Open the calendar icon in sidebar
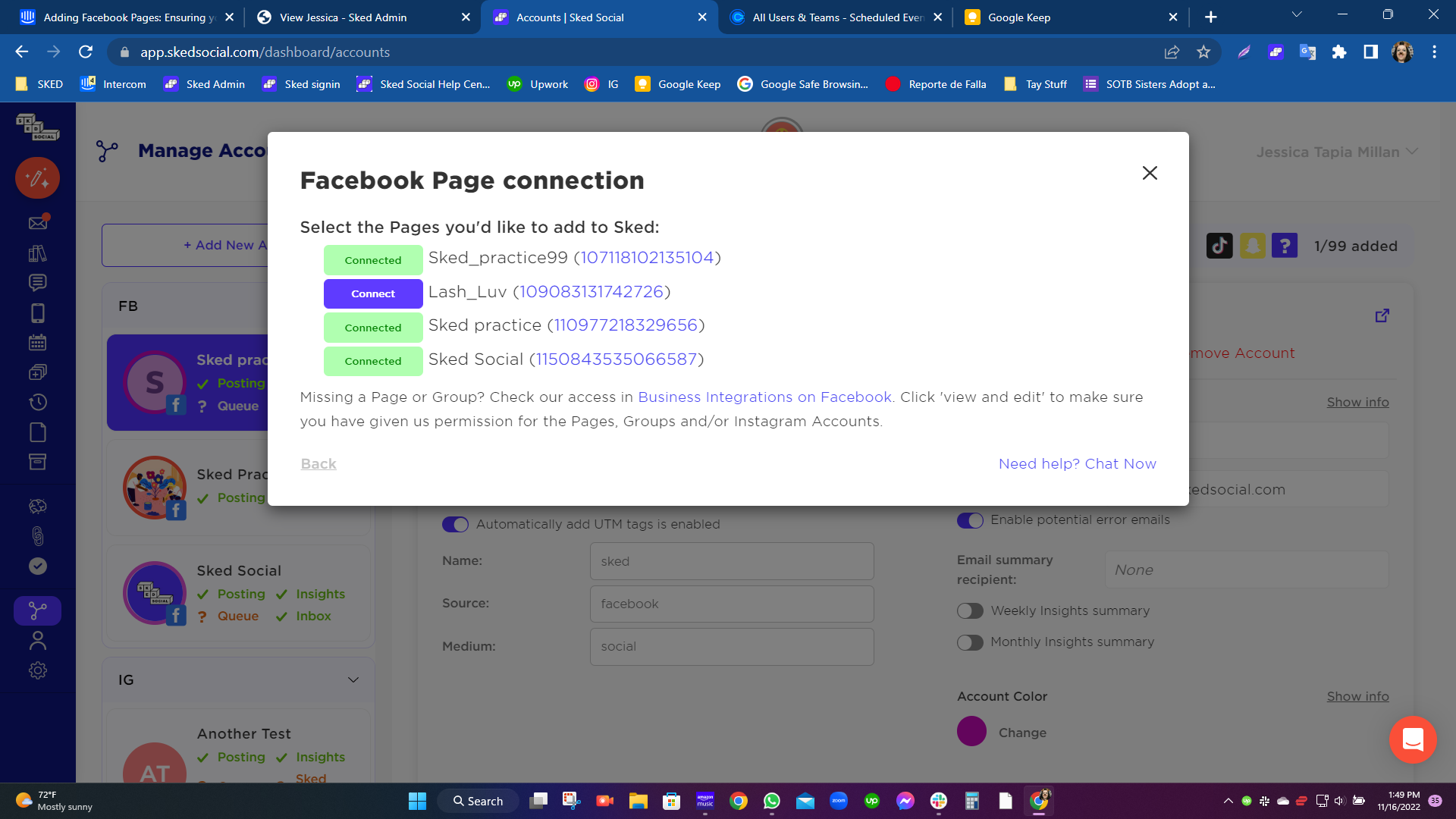Image resolution: width=1456 pixels, height=819 pixels. click(37, 342)
